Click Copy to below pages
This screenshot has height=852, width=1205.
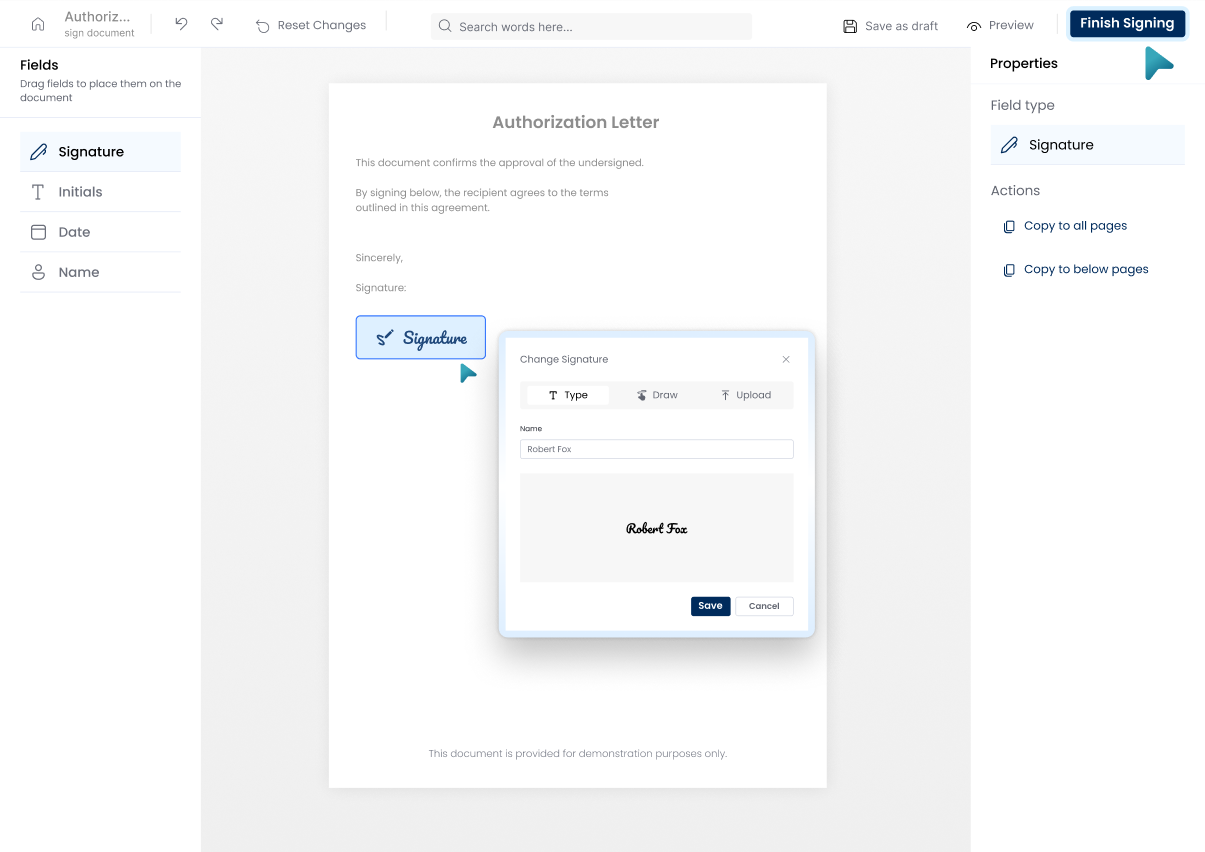pyautogui.click(x=1075, y=269)
